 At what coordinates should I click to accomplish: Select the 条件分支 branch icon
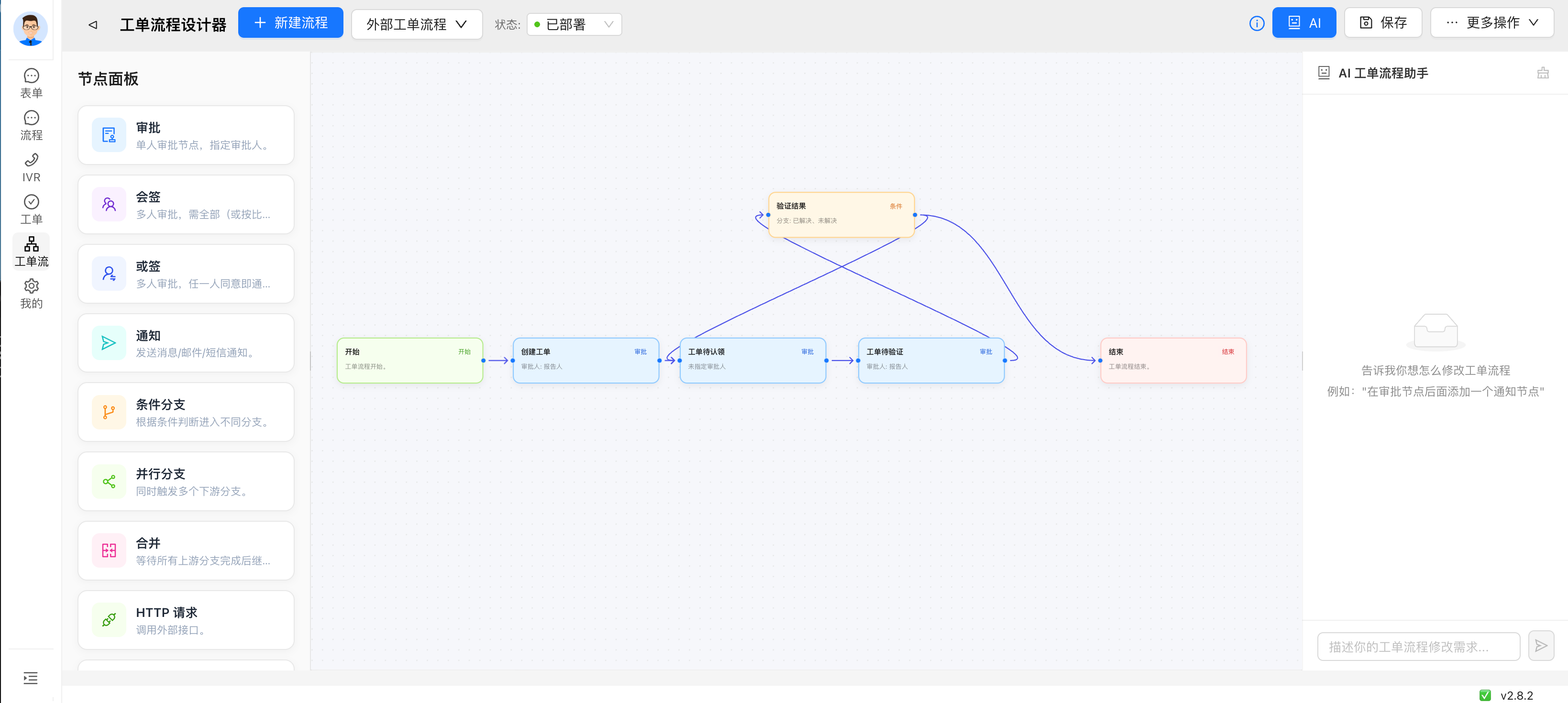[109, 413]
